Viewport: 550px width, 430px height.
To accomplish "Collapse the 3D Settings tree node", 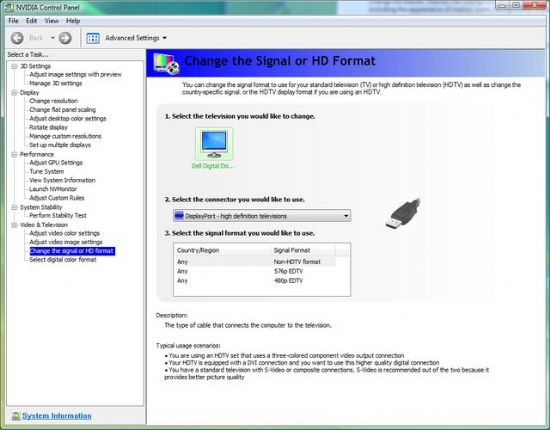I will click(14, 66).
